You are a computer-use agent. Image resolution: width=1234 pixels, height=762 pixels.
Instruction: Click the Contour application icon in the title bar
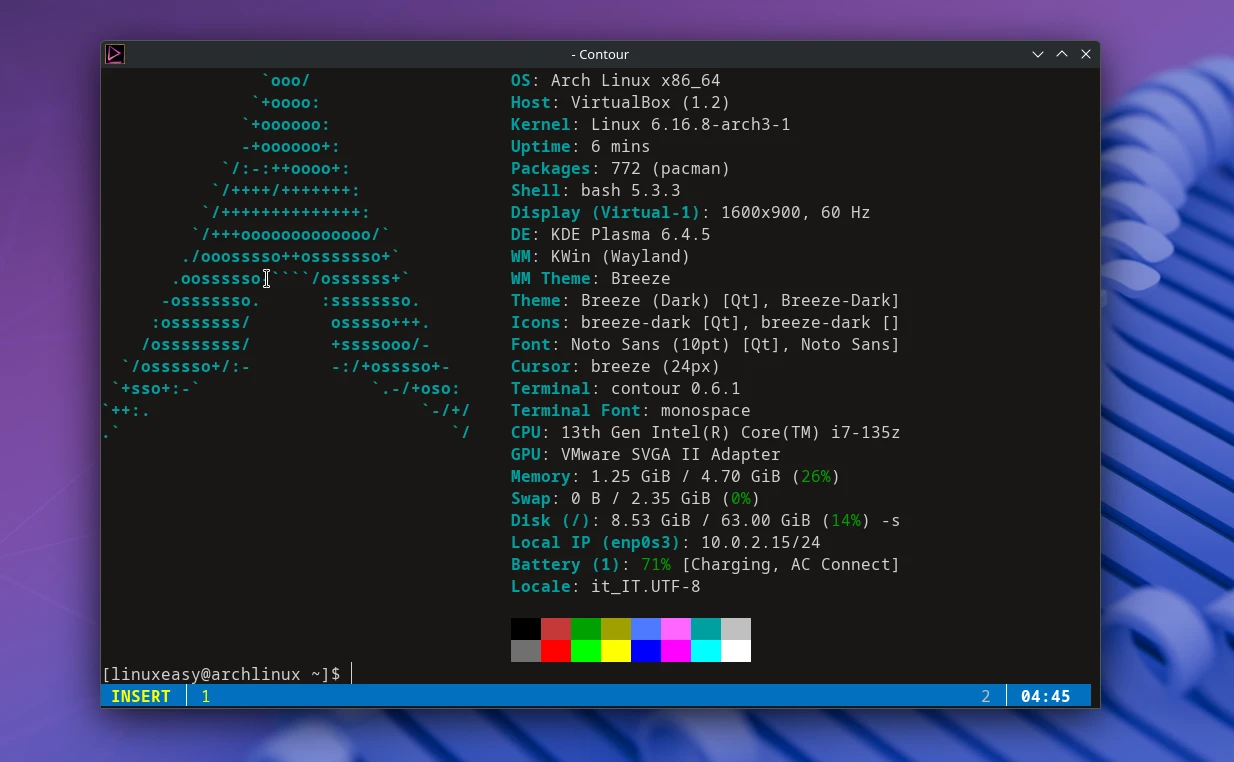click(115, 54)
